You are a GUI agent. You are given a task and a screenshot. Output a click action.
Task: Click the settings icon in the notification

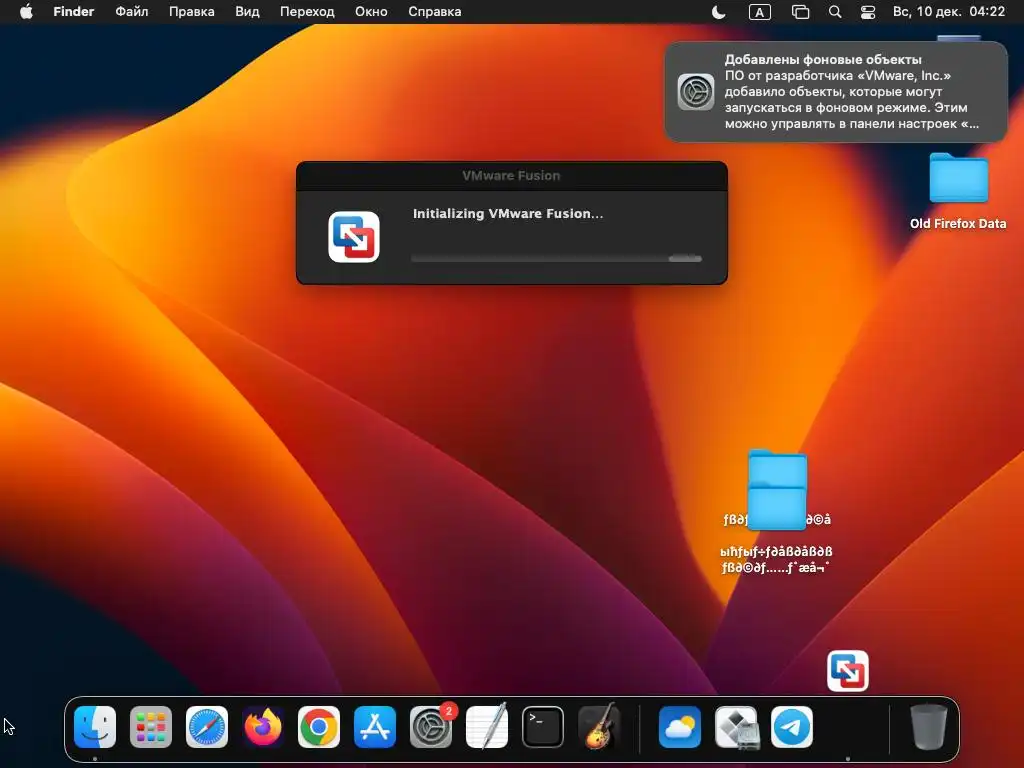pyautogui.click(x=696, y=91)
